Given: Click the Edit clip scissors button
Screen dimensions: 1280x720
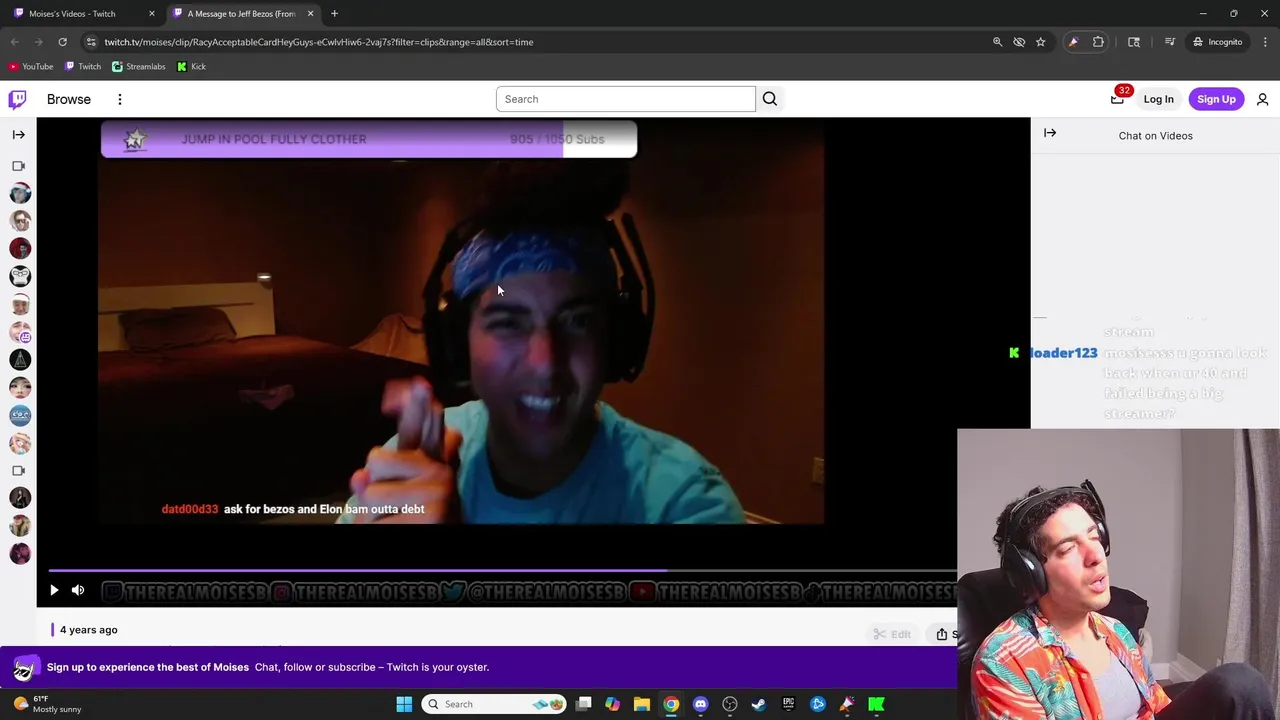Looking at the screenshot, I should [x=891, y=634].
